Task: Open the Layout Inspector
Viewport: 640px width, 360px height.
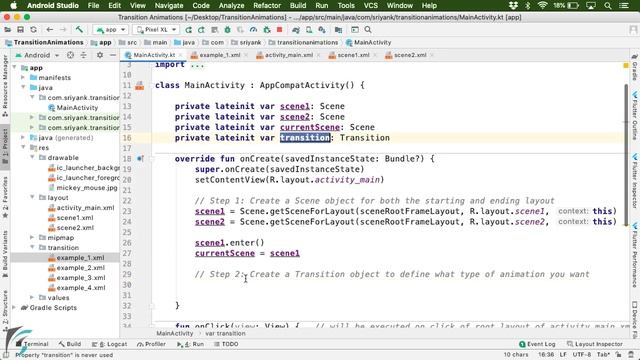Action: (x=595, y=344)
